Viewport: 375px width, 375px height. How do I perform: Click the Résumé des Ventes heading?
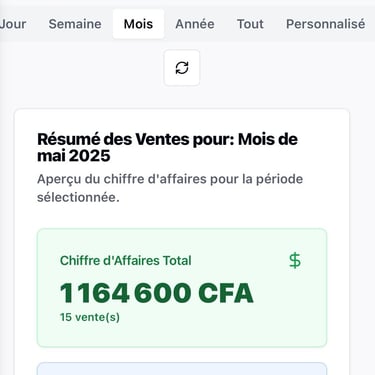pyautogui.click(x=167, y=147)
